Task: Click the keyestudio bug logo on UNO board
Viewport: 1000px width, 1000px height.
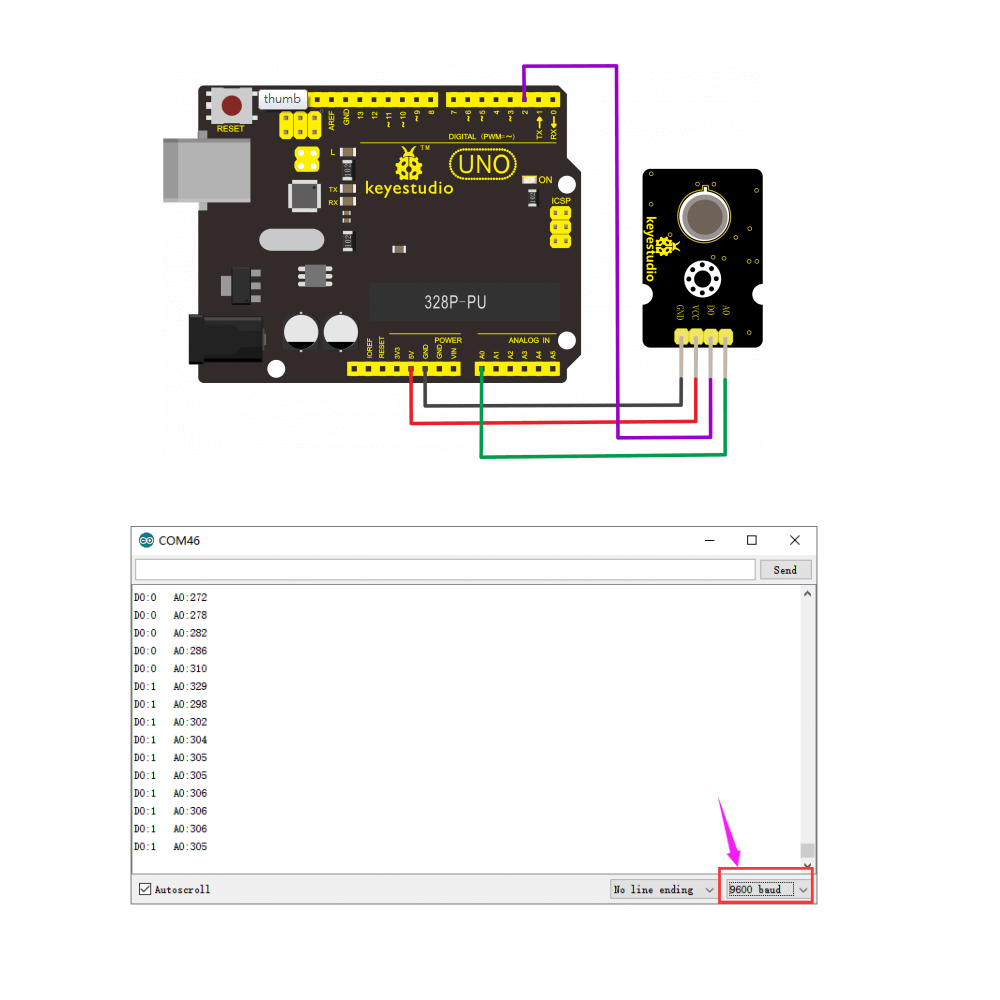Action: click(408, 164)
